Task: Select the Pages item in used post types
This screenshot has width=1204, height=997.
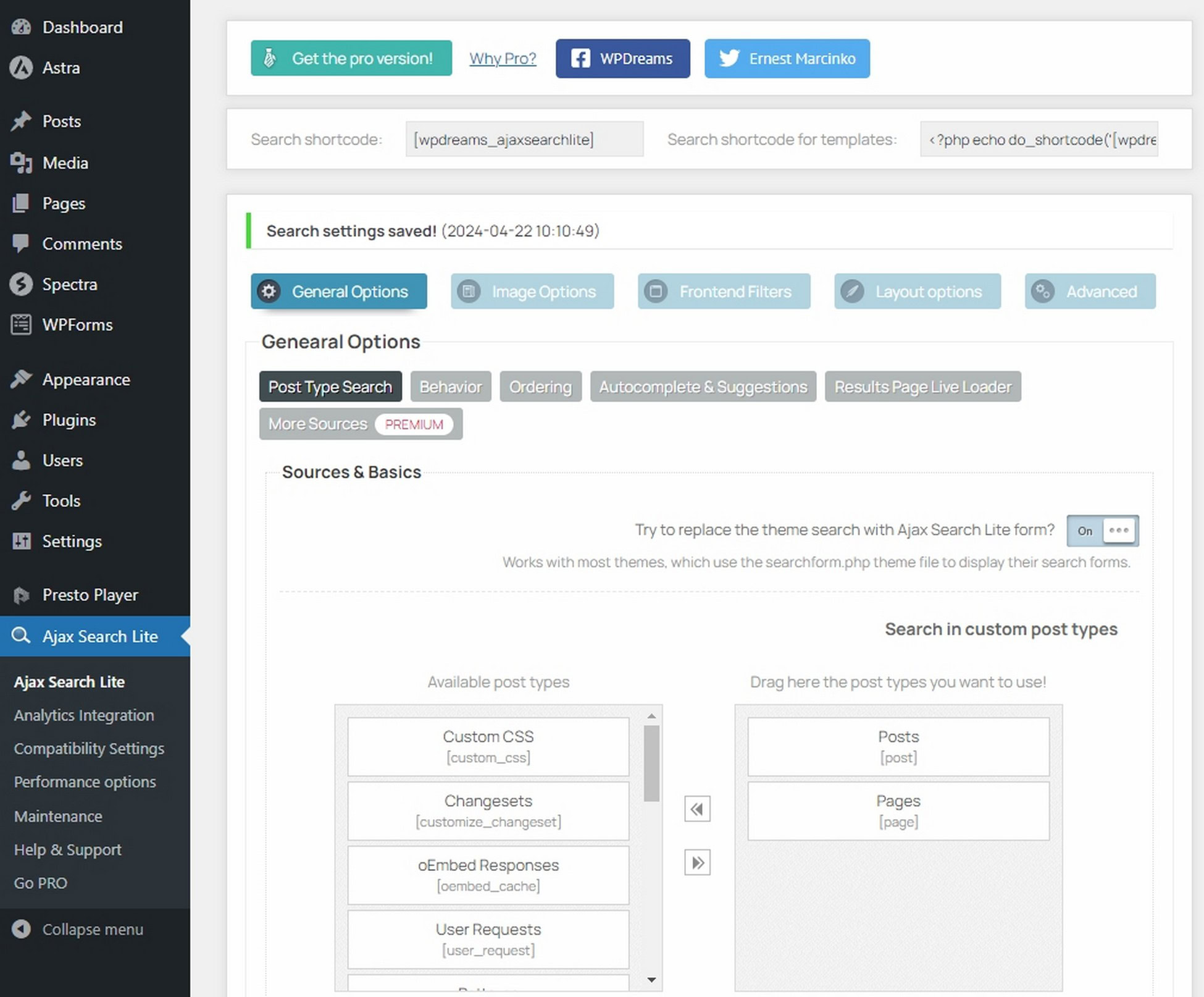Action: tap(898, 810)
